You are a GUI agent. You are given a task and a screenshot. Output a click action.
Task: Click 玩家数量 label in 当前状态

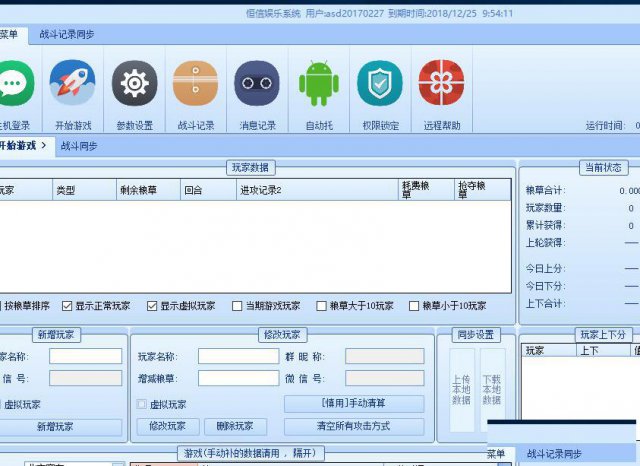point(545,208)
